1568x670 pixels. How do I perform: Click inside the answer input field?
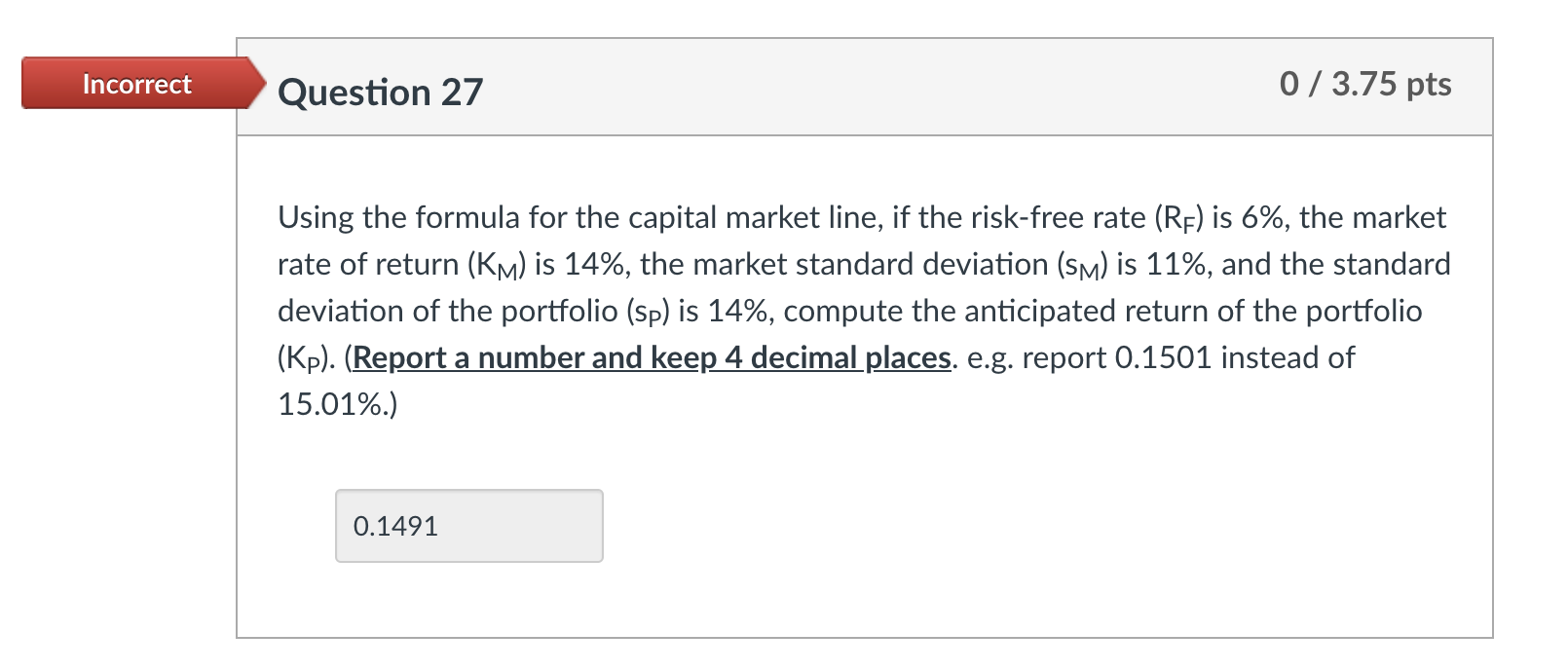468,525
